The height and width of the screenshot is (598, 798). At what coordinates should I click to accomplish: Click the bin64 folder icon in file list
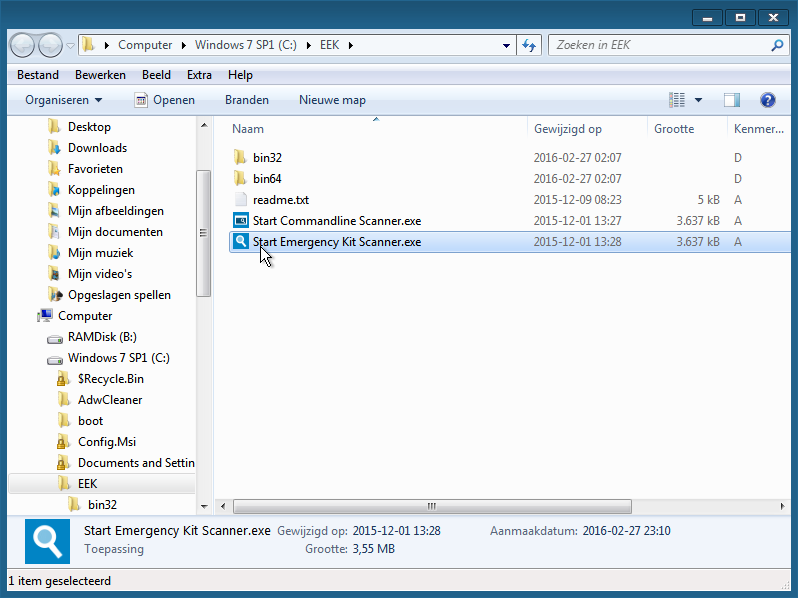(240, 179)
